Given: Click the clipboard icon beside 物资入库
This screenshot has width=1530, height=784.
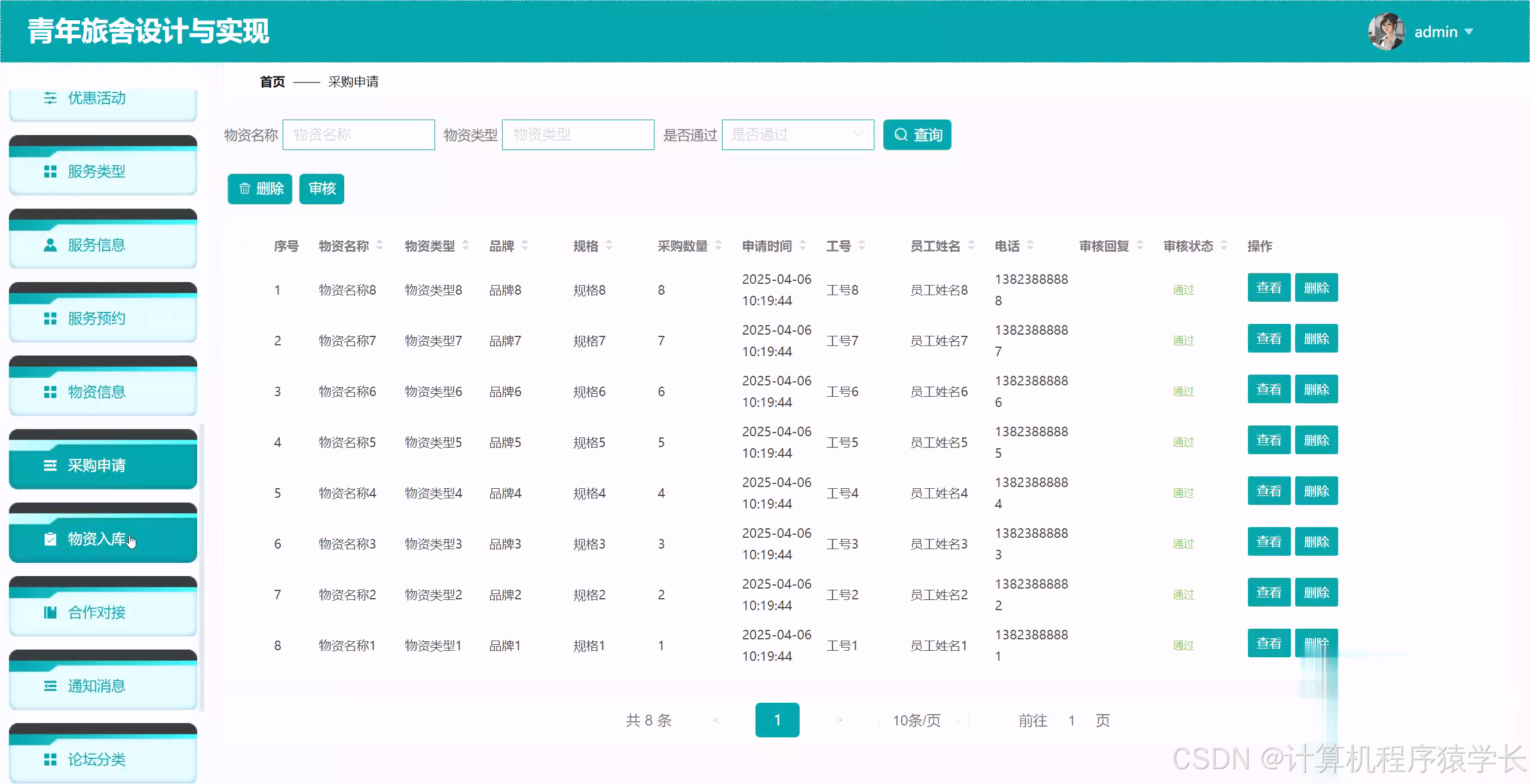Looking at the screenshot, I should (50, 539).
